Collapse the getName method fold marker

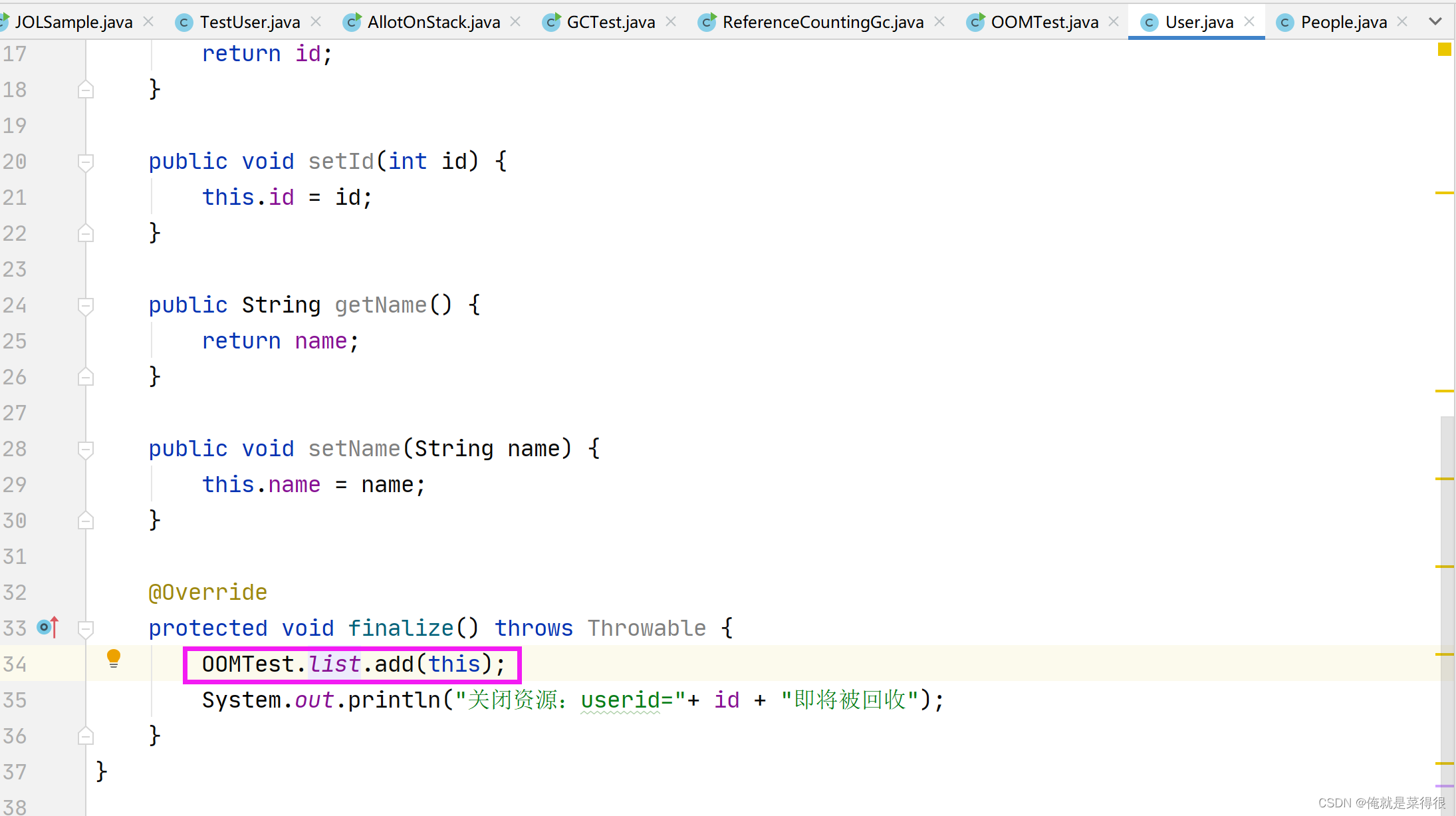click(85, 305)
